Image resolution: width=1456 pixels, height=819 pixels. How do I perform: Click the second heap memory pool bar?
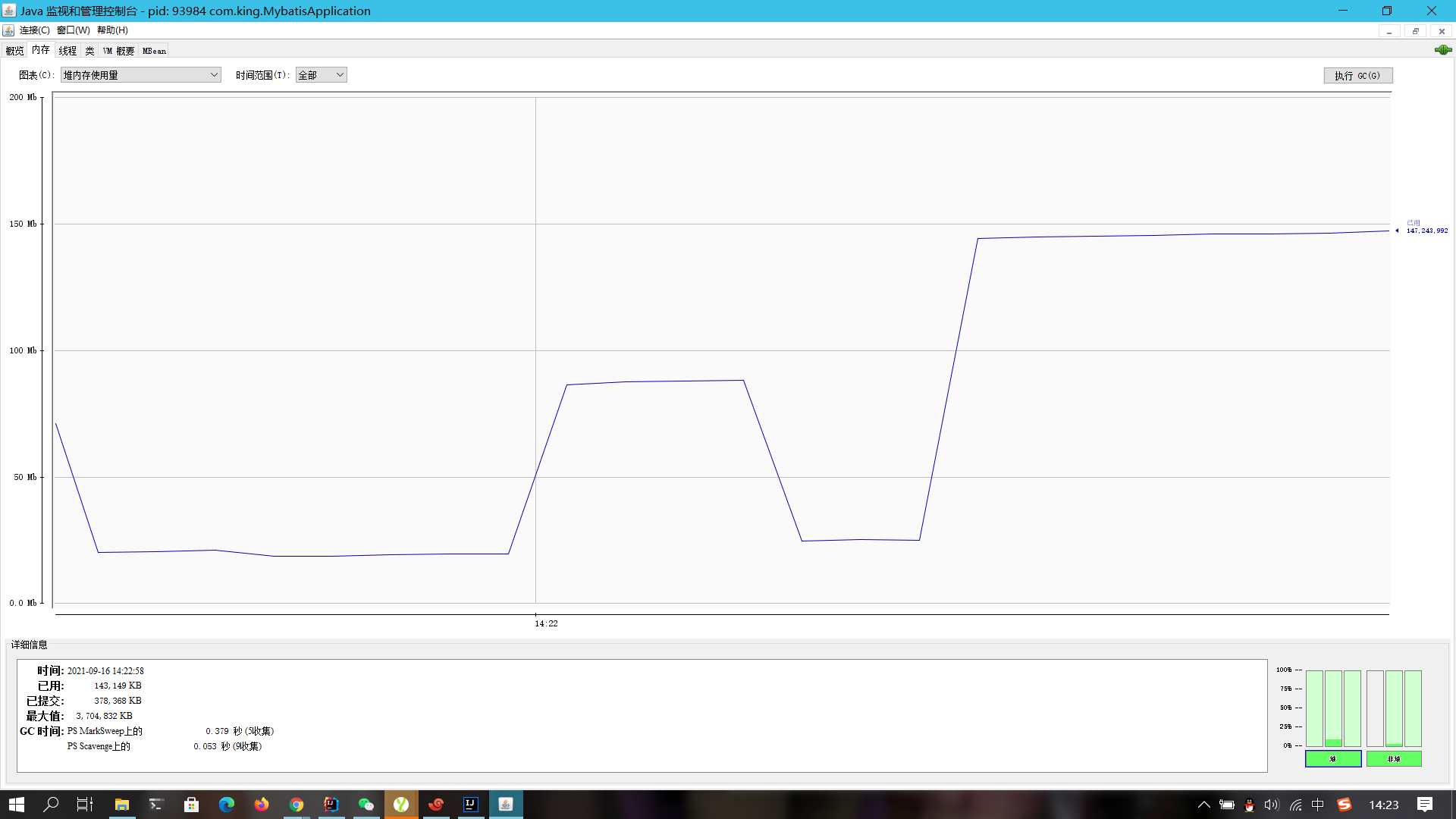click(x=1333, y=708)
